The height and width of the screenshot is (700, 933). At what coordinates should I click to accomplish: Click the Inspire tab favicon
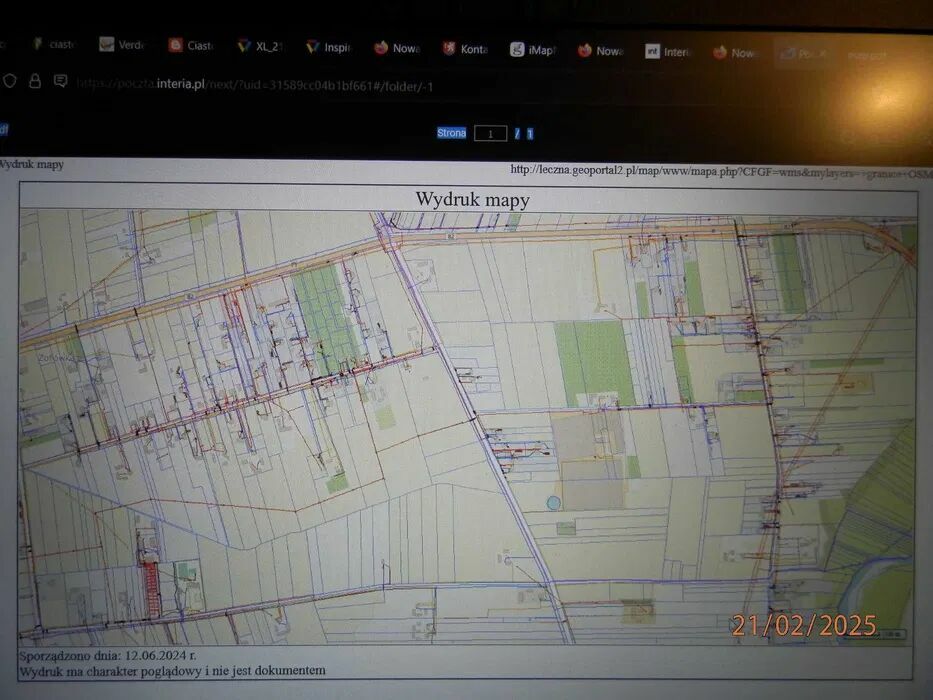point(312,46)
